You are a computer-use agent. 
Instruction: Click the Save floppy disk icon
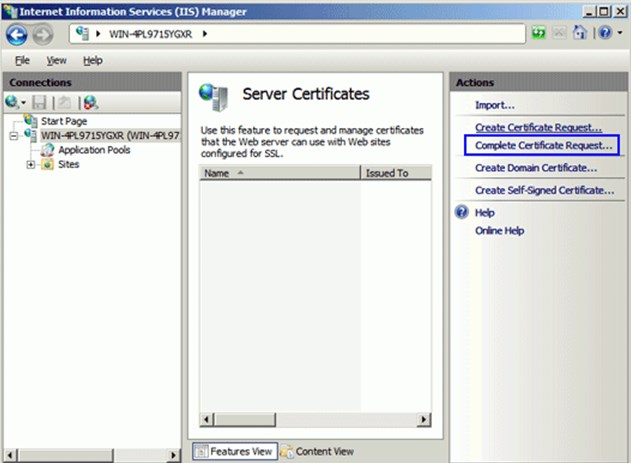[39, 103]
